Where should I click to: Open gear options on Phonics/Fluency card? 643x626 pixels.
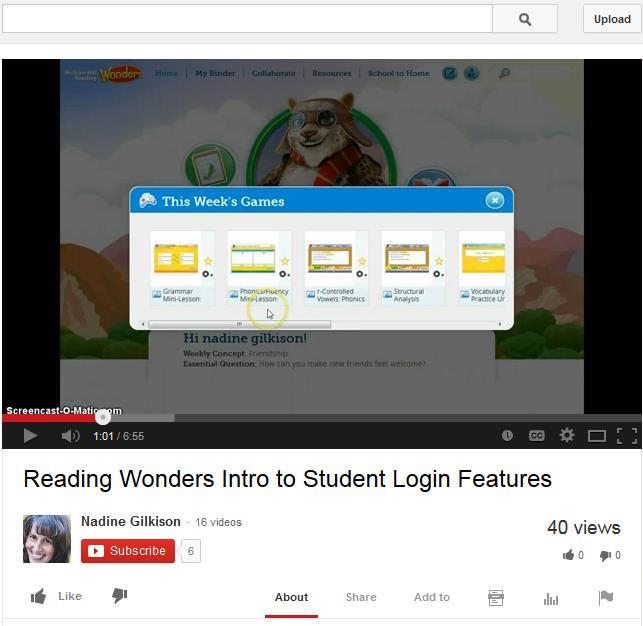[x=284, y=274]
